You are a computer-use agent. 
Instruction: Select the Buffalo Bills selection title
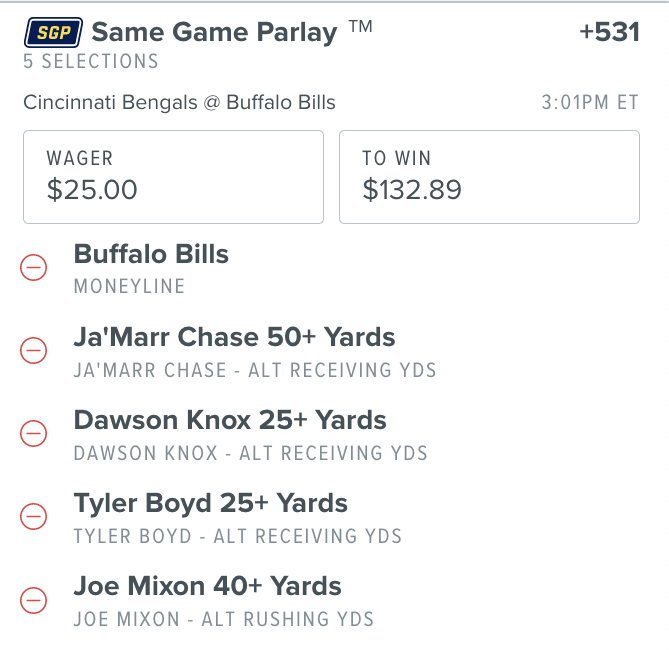[x=151, y=254]
